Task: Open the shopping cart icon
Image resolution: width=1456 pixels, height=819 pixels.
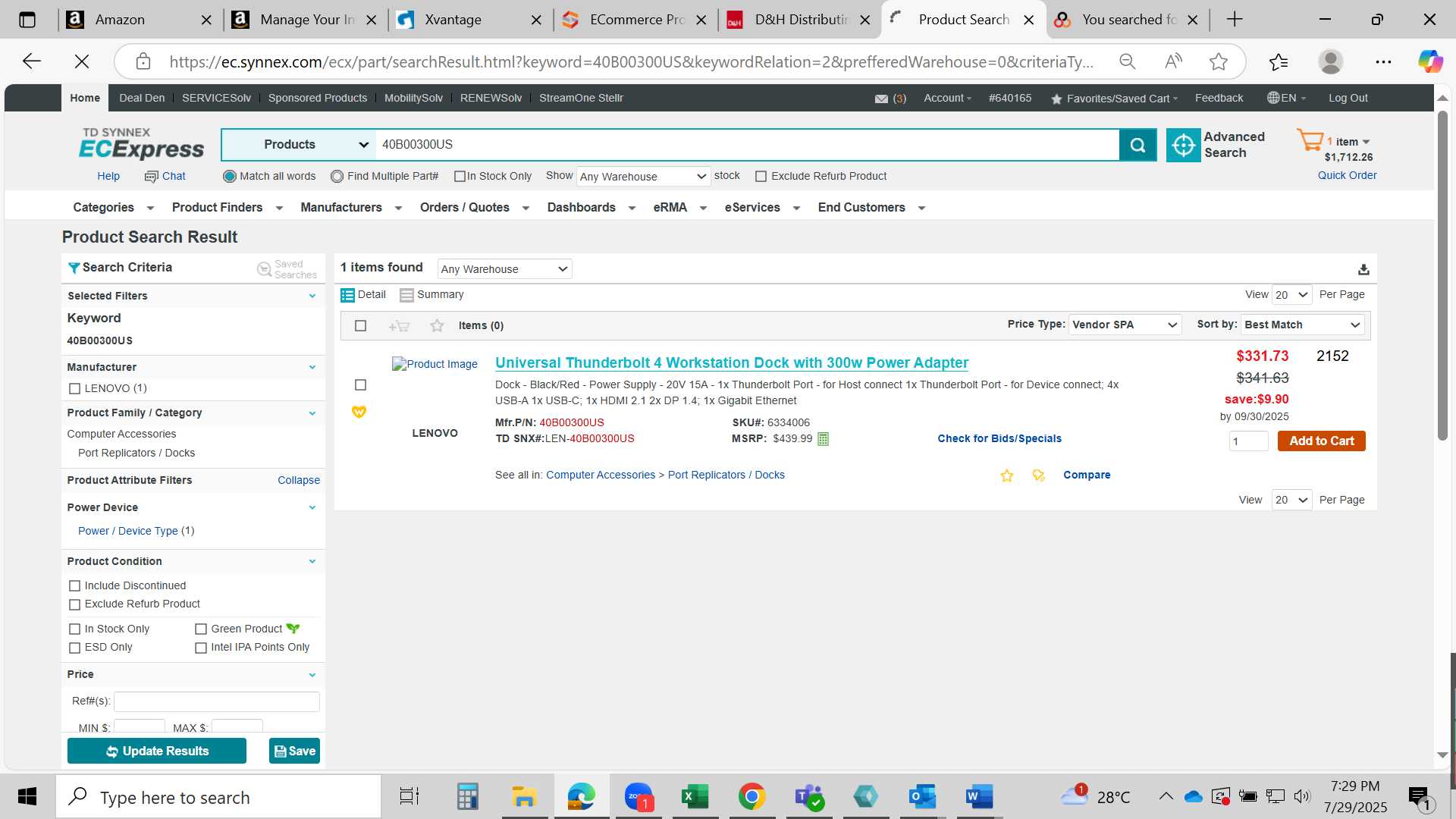Action: tap(1310, 141)
